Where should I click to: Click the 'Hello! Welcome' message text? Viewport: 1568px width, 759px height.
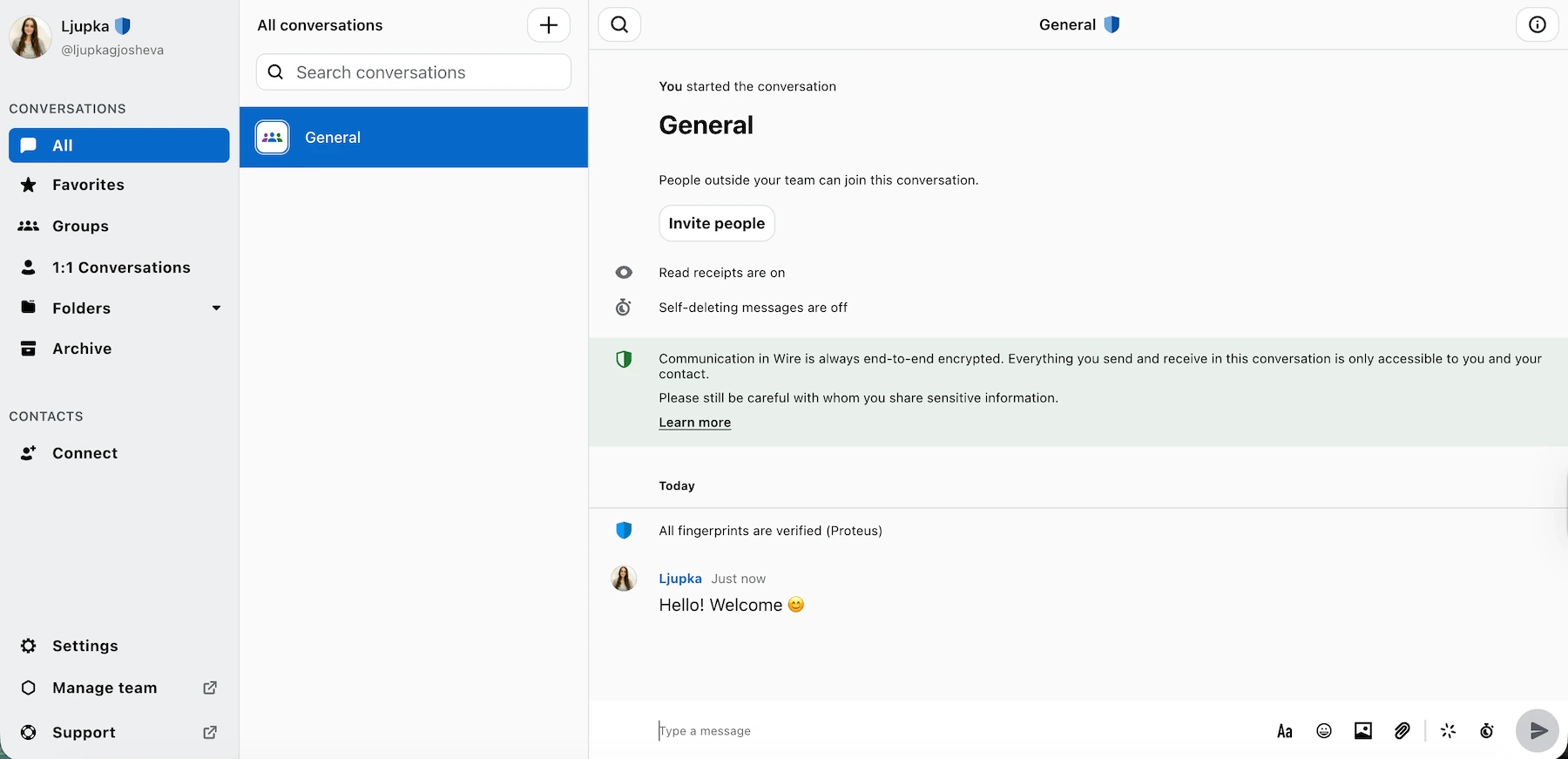tap(732, 605)
